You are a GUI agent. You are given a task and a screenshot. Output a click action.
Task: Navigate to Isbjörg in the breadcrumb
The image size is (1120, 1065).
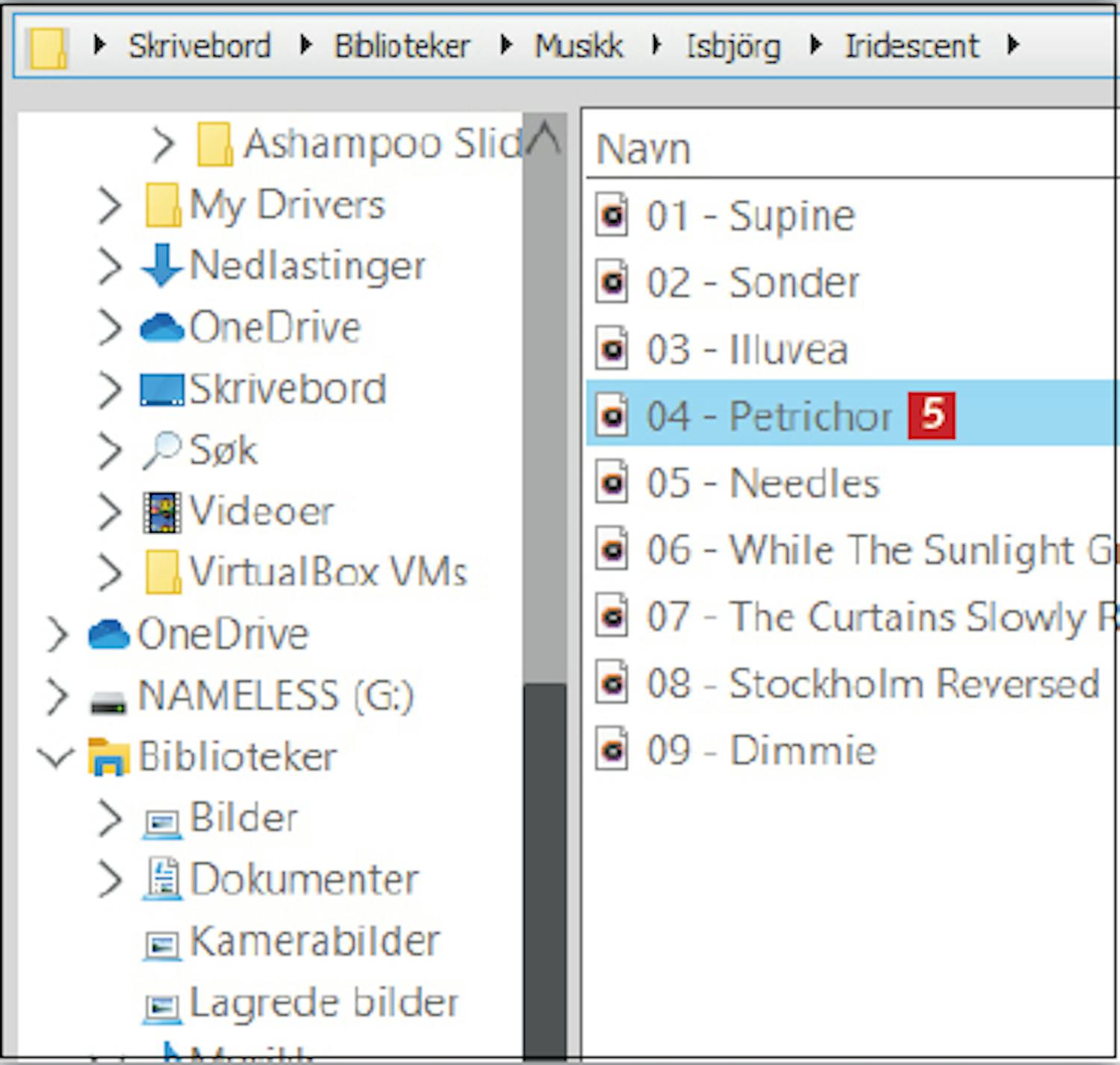pos(733,46)
